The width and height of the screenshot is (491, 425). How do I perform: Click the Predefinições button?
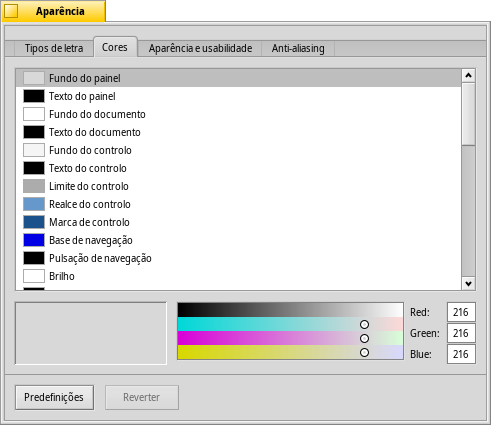click(x=54, y=397)
